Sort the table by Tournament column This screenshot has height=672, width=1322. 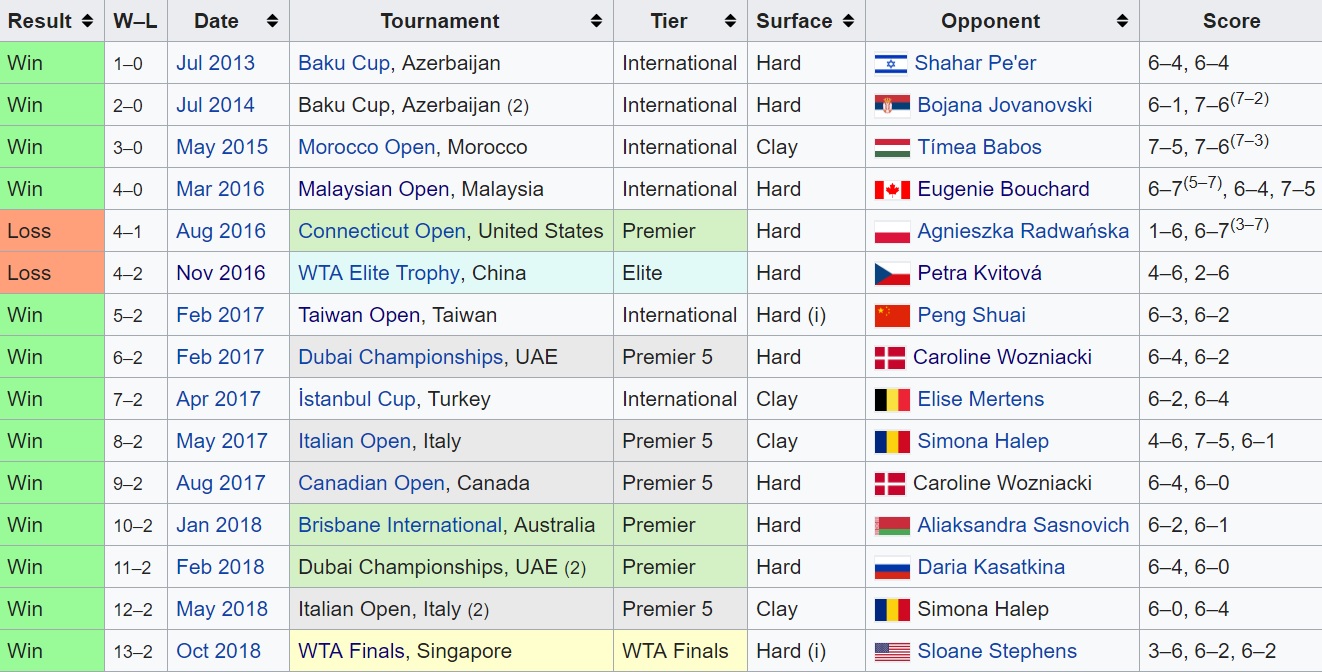[x=596, y=21]
